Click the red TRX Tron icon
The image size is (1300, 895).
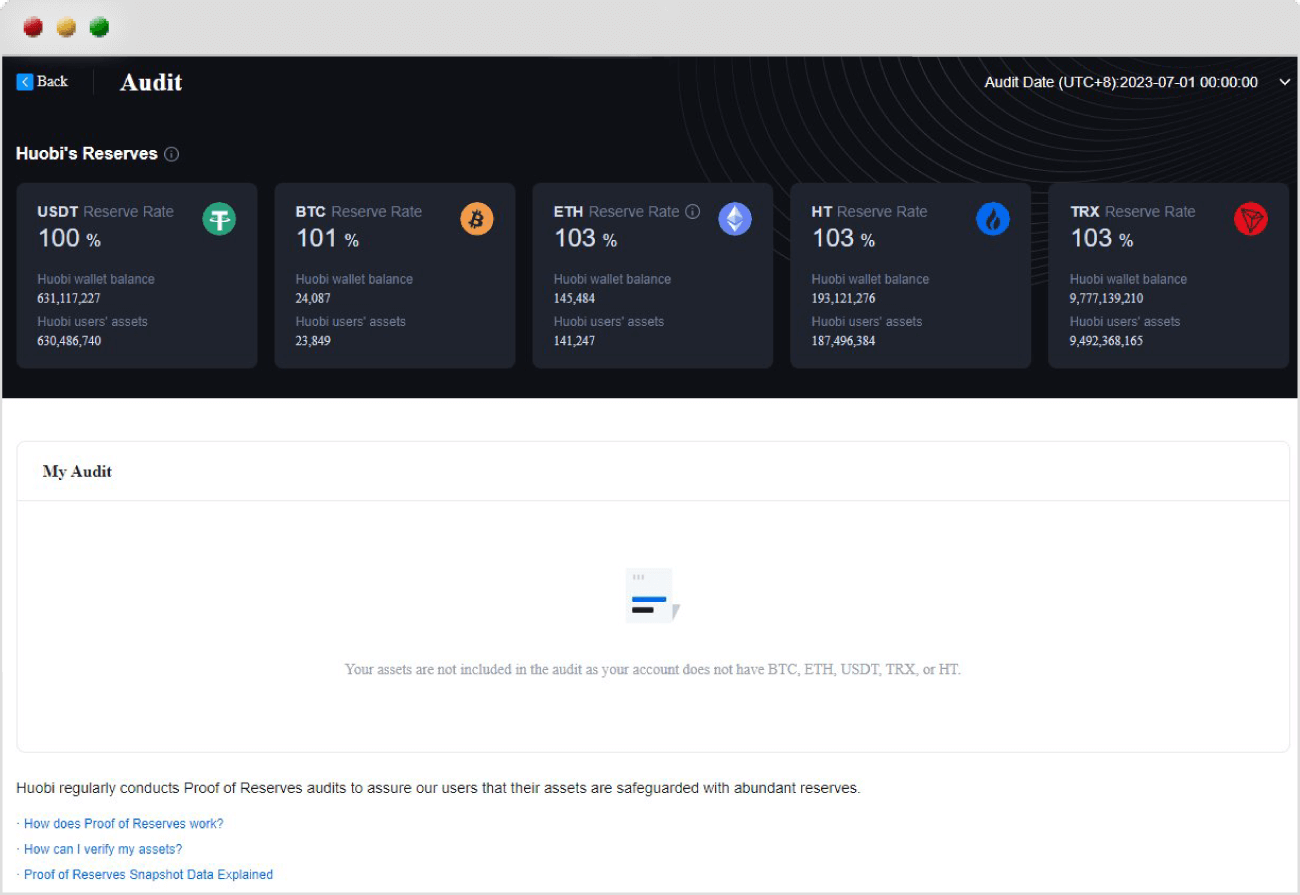point(1251,219)
